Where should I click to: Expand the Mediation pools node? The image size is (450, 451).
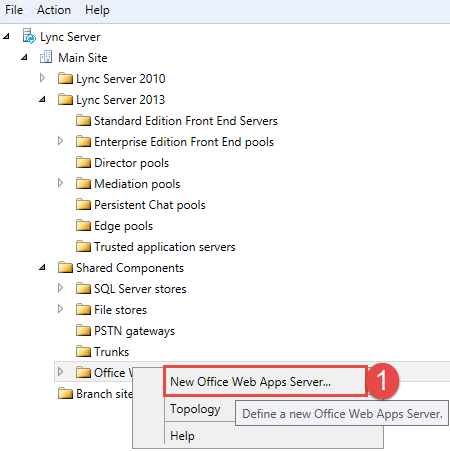(x=60, y=183)
